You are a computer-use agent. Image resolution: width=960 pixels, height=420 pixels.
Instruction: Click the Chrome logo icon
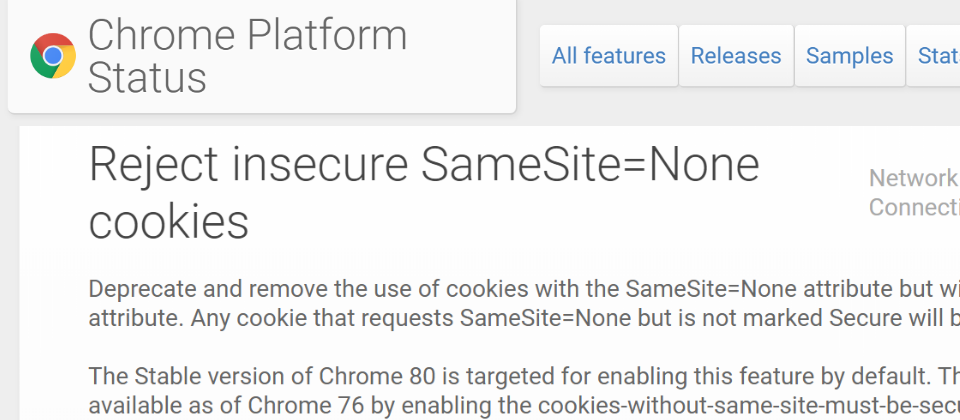[53, 56]
